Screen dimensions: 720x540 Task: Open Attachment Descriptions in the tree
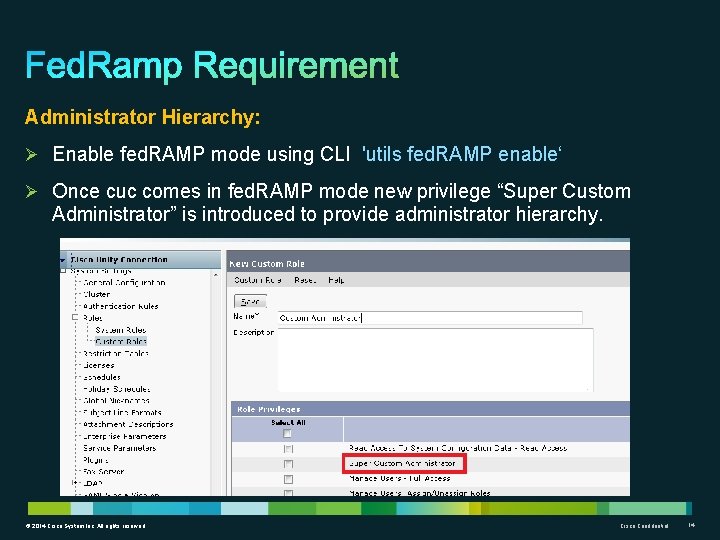128,424
